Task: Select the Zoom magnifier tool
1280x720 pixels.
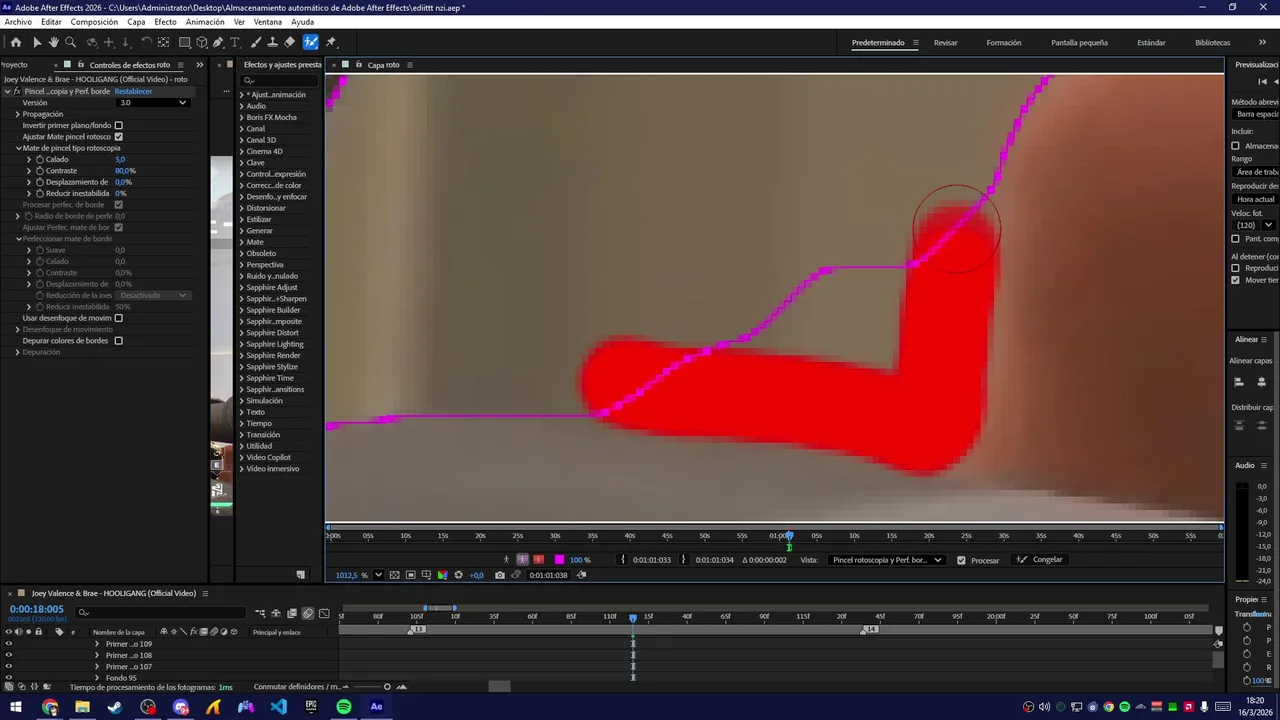Action: [x=70, y=42]
